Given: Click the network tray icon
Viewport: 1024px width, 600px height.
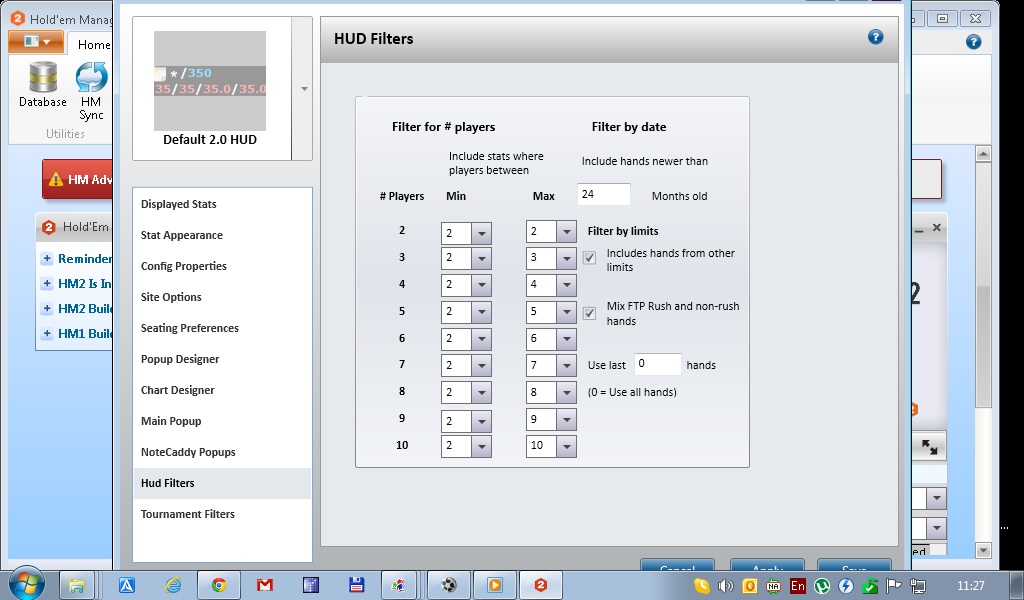Looking at the screenshot, I should (918, 586).
